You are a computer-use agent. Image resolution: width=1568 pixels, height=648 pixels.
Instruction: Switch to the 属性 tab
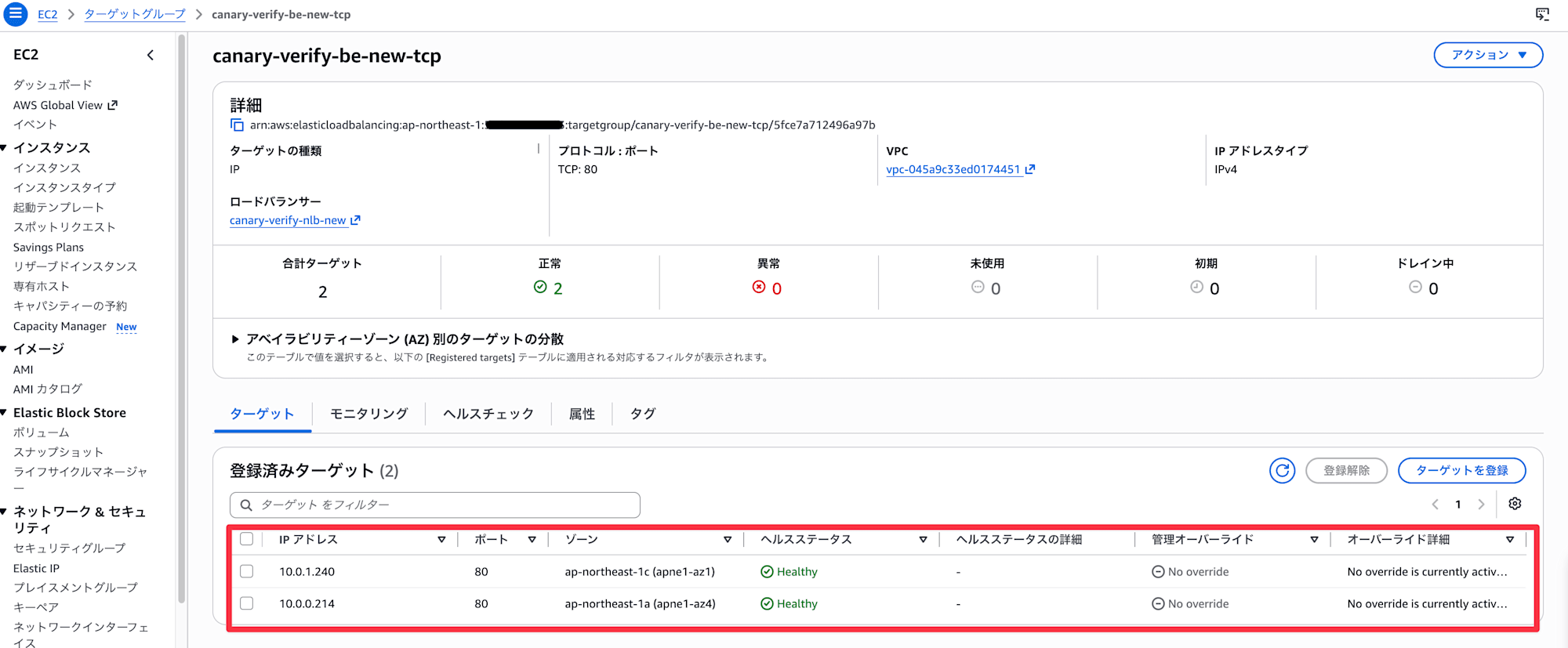click(582, 414)
